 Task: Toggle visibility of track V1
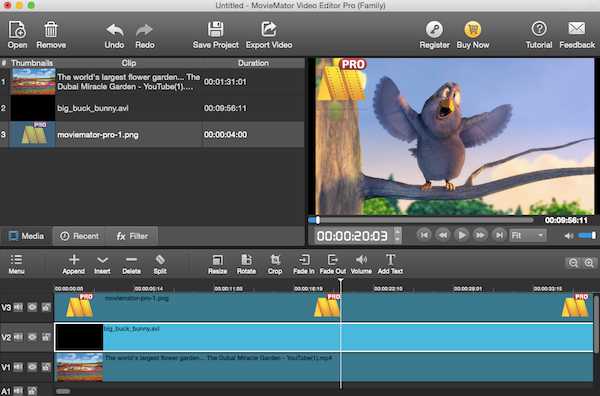click(32, 367)
